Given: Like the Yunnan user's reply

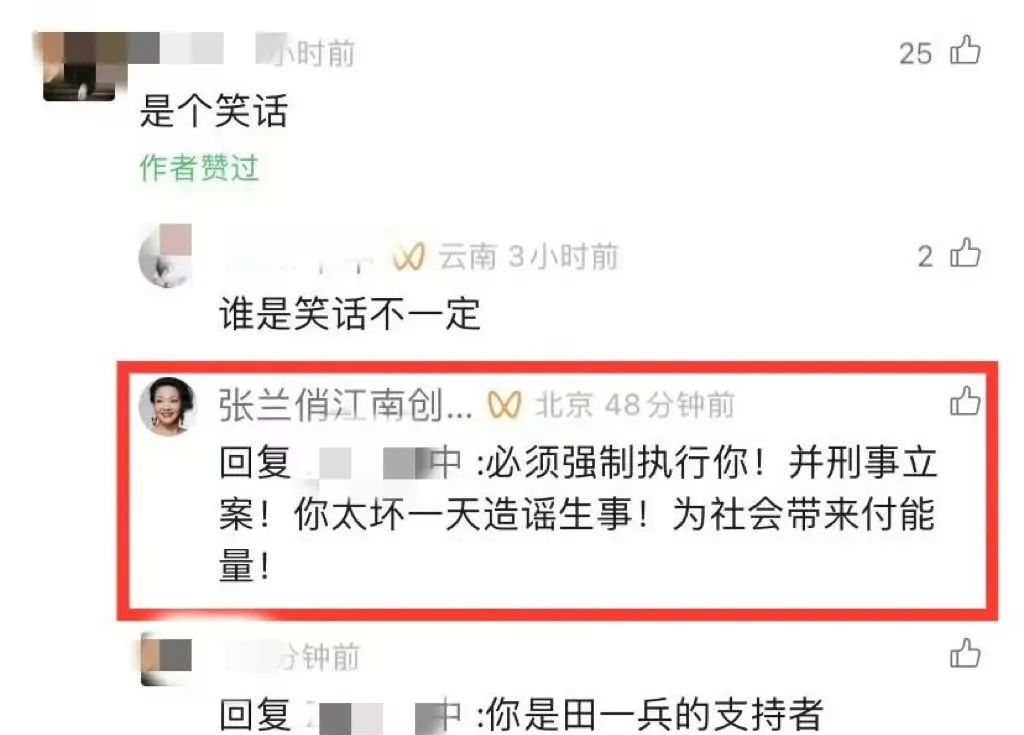Looking at the screenshot, I should (965, 253).
